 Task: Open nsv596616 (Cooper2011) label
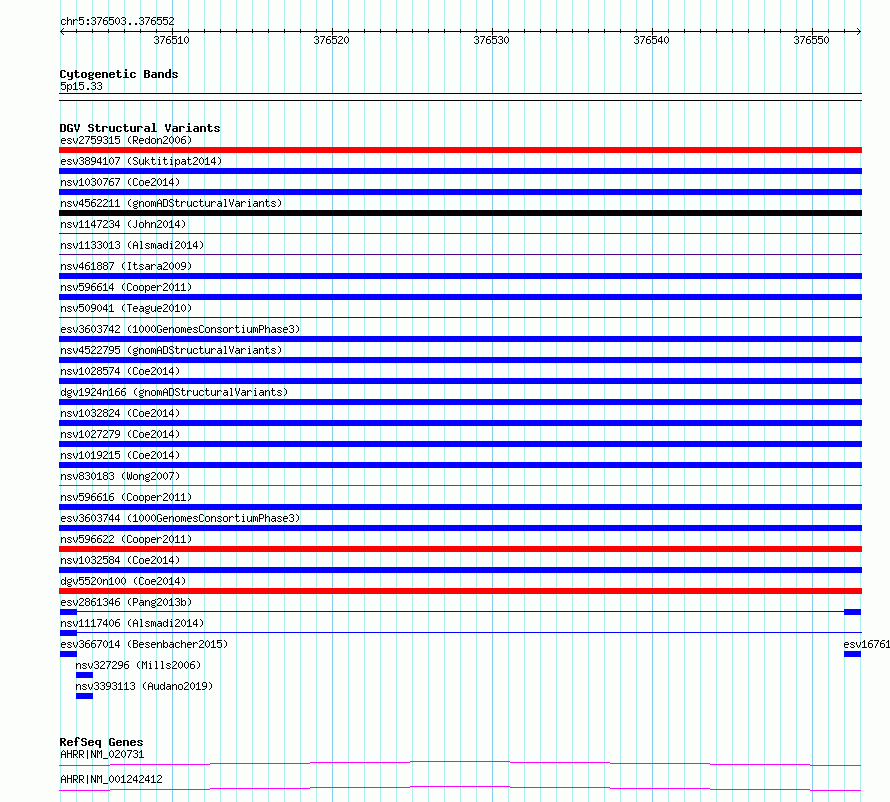[126, 497]
